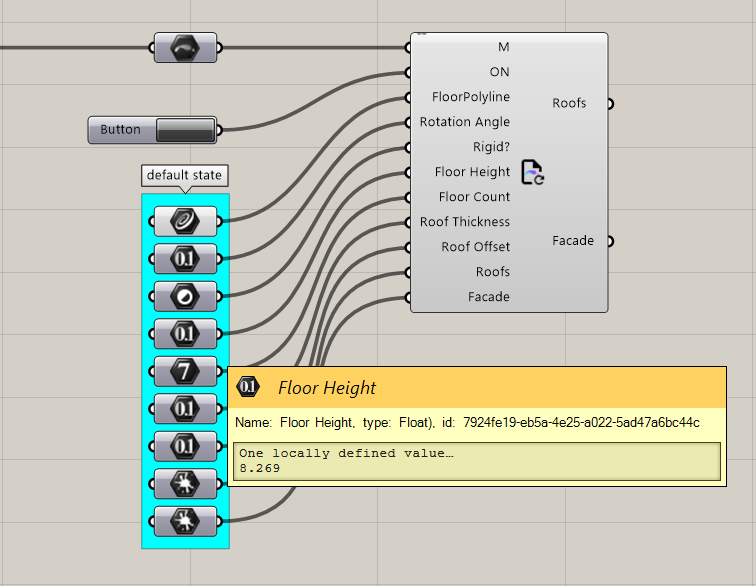Click the Rotation Angle input label
Image resolution: width=756 pixels, height=586 pixels.
tap(464, 122)
